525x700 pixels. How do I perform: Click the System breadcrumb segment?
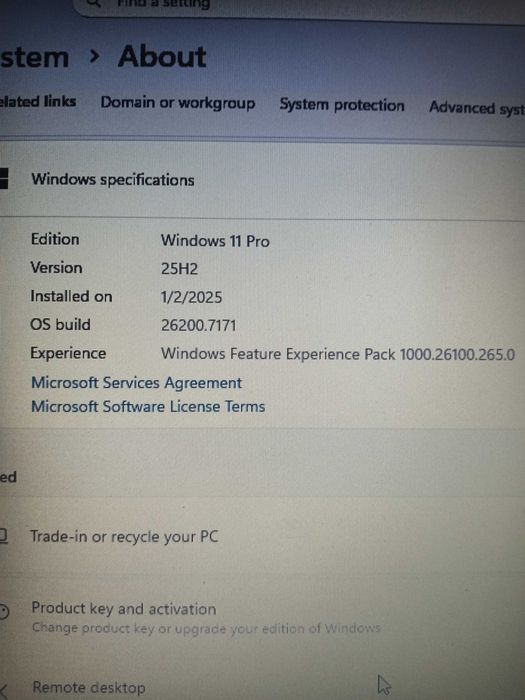tap(34, 58)
